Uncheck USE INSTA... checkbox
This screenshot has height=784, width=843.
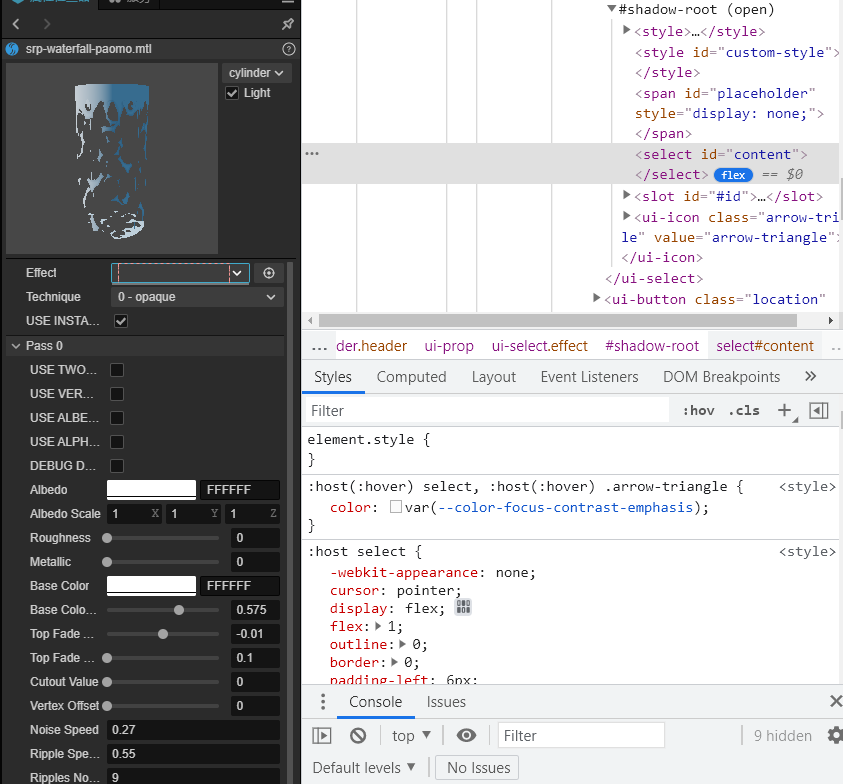coord(121,321)
